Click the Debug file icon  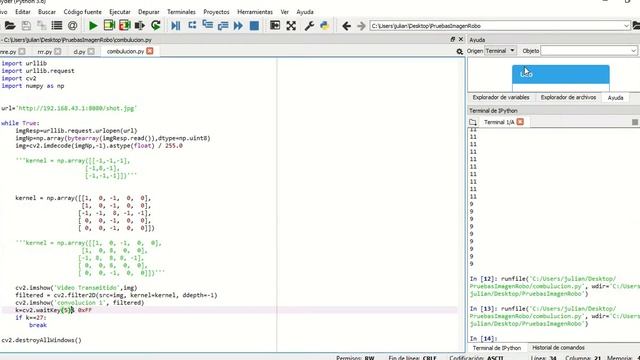pos(176,26)
